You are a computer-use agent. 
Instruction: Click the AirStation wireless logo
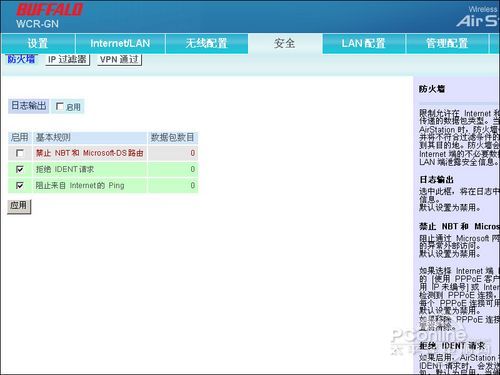coord(478,17)
